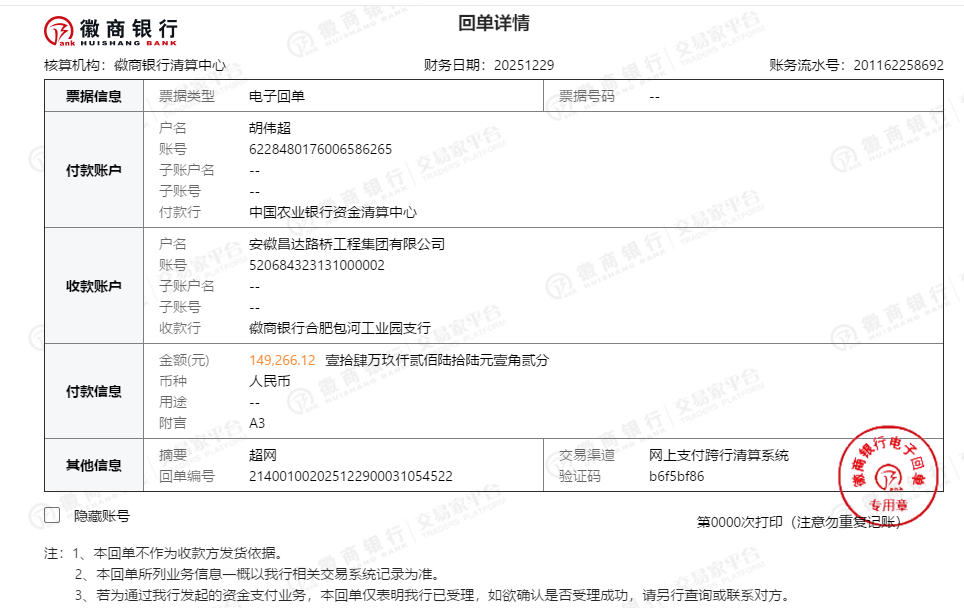
Task: Click the Huishang Bank logo
Action: click(x=110, y=32)
